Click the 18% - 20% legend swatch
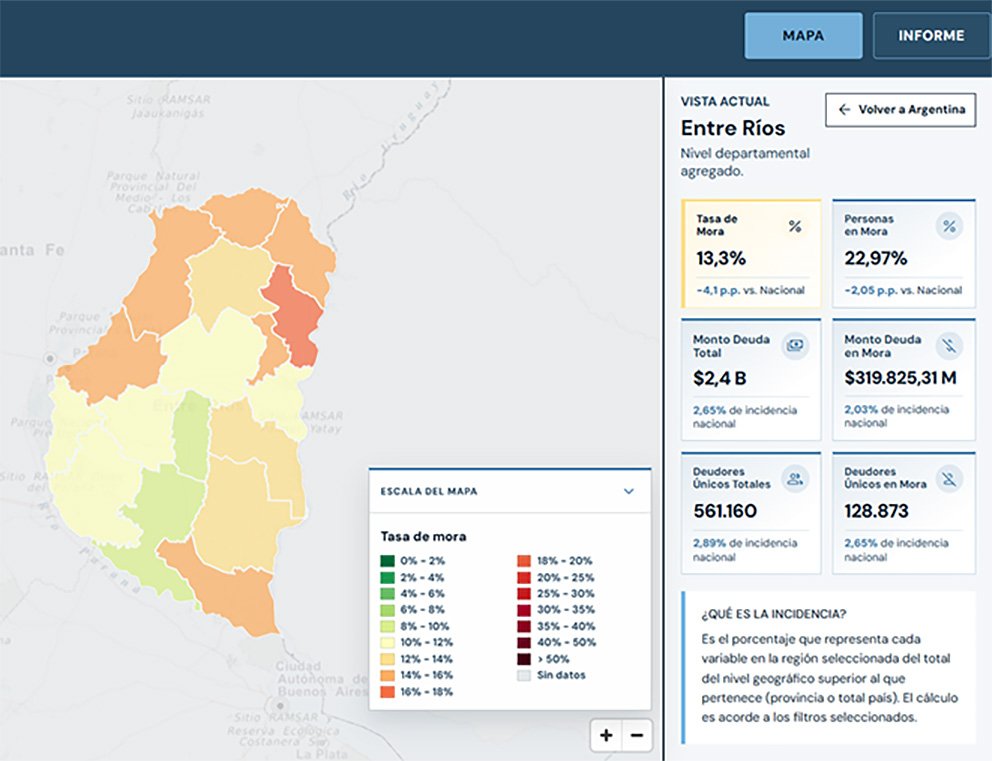 pyautogui.click(x=524, y=561)
